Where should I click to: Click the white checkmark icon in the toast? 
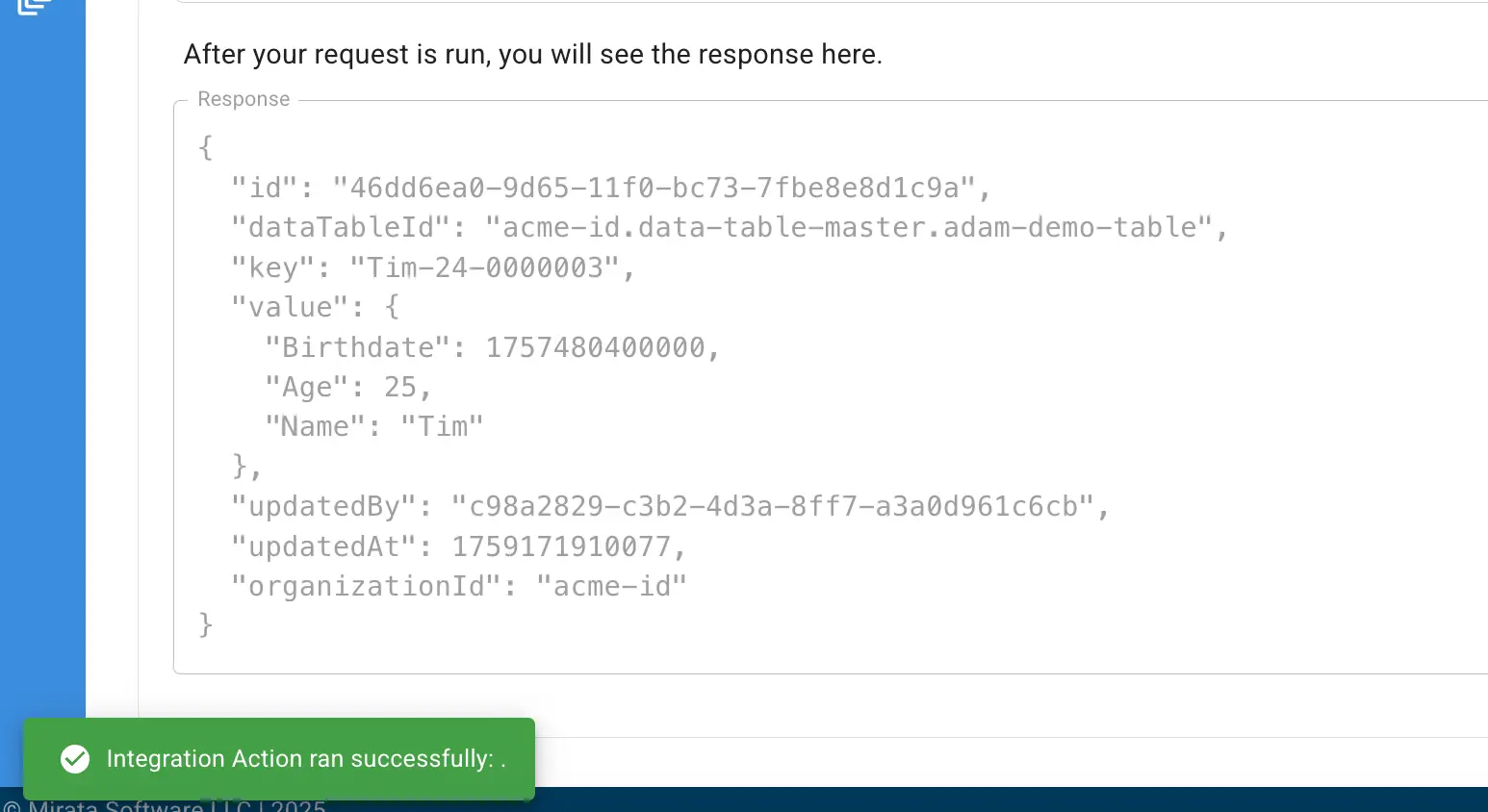75,759
